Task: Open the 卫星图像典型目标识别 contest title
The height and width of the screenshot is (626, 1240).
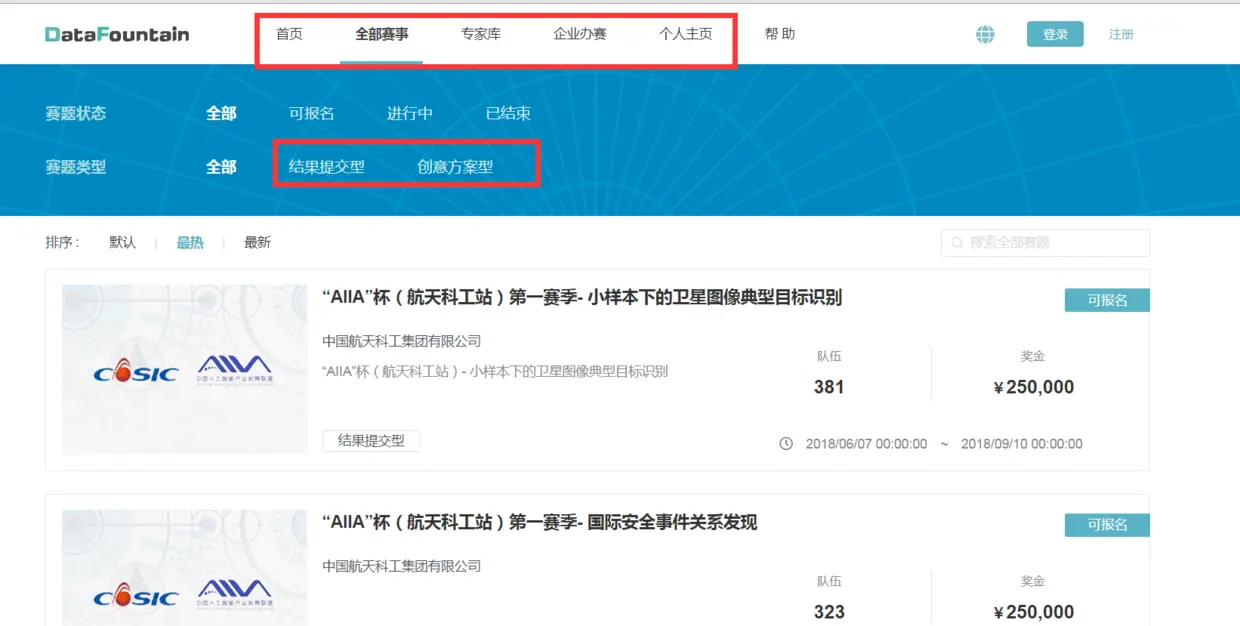Action: click(x=582, y=297)
